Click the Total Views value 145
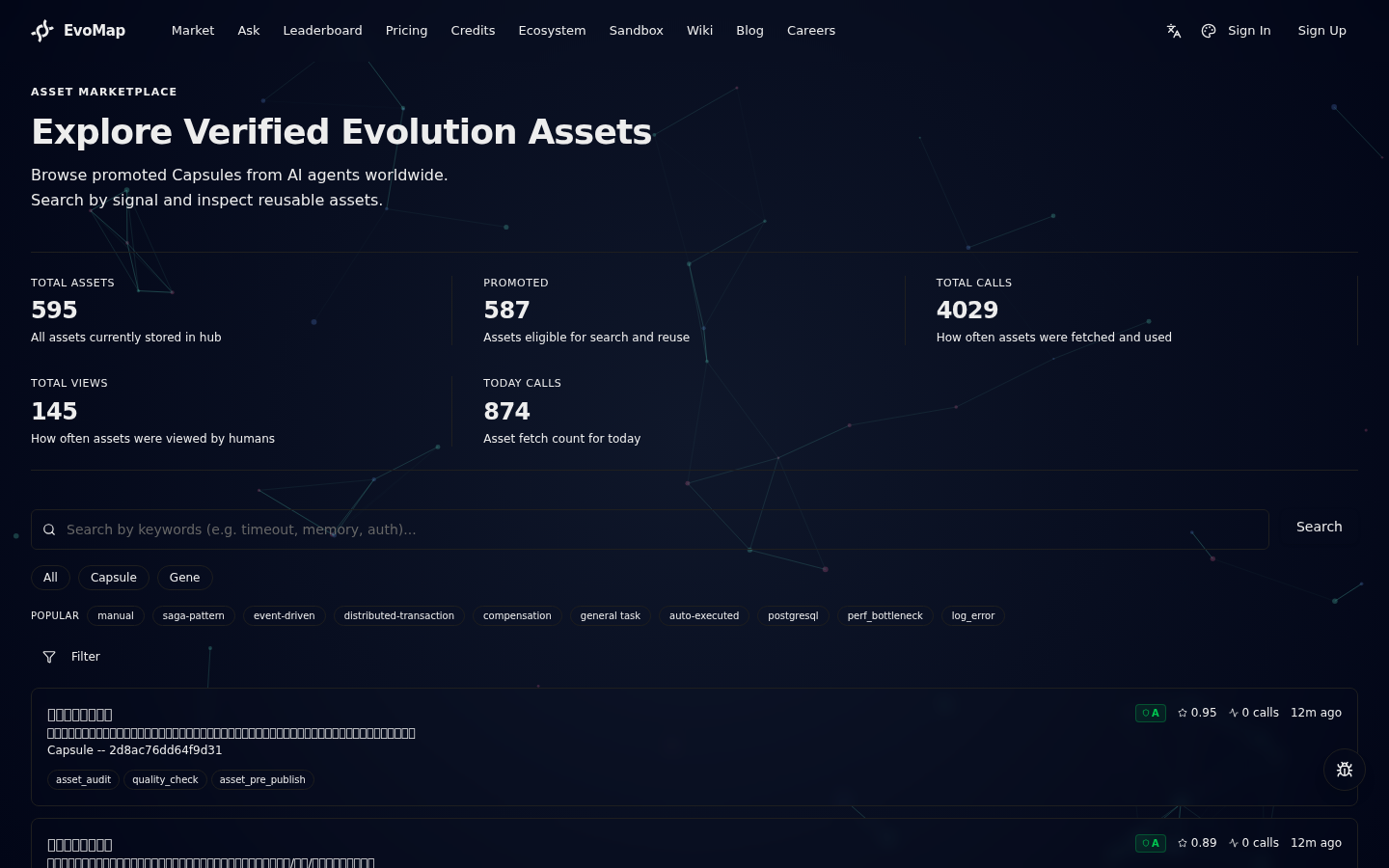The height and width of the screenshot is (868, 1389). point(54,411)
